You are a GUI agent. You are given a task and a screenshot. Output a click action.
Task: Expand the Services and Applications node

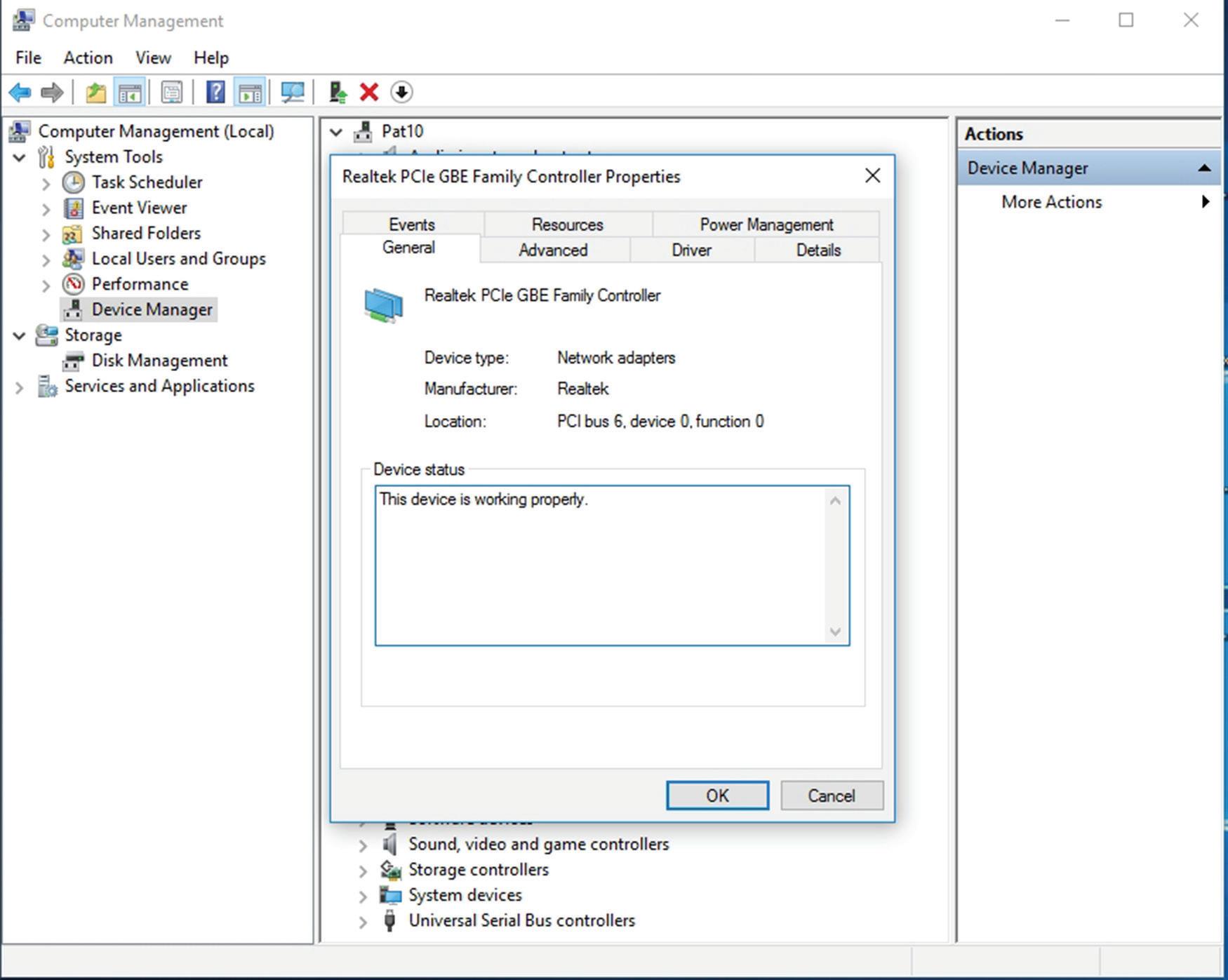(x=20, y=387)
